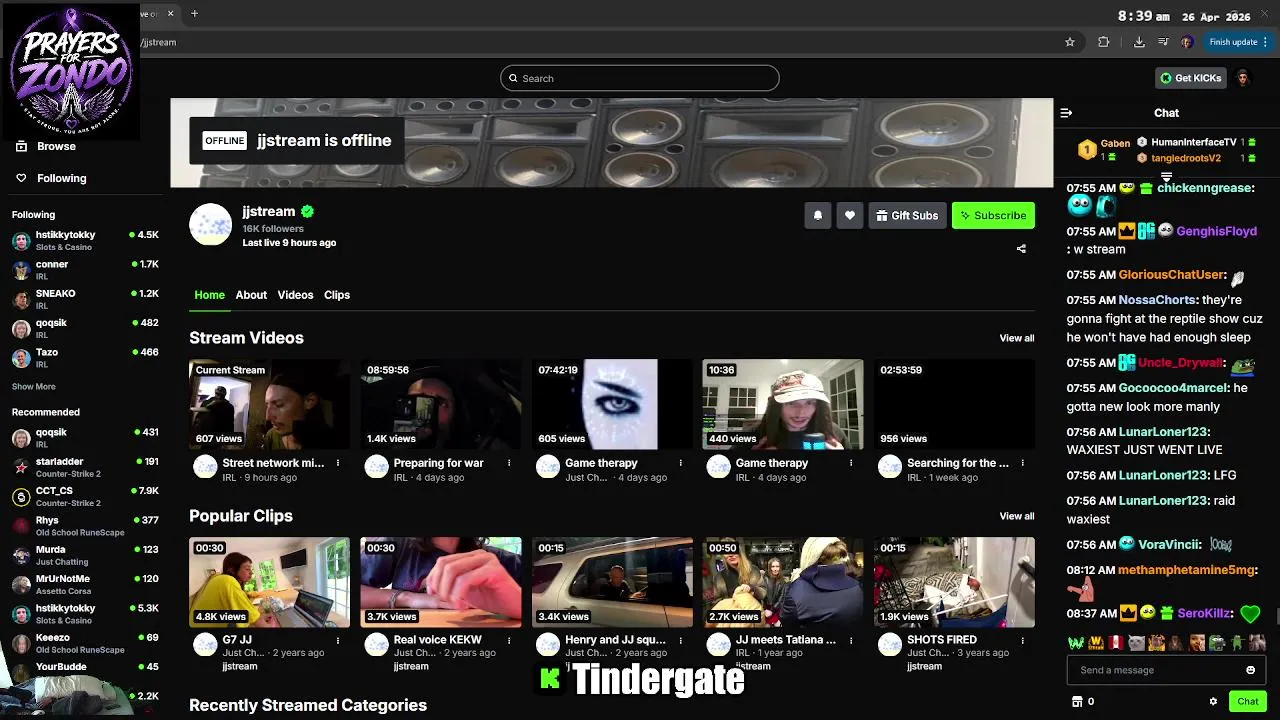The image size is (1280, 720).
Task: Insert the white cat emote
Action: pos(1136,643)
